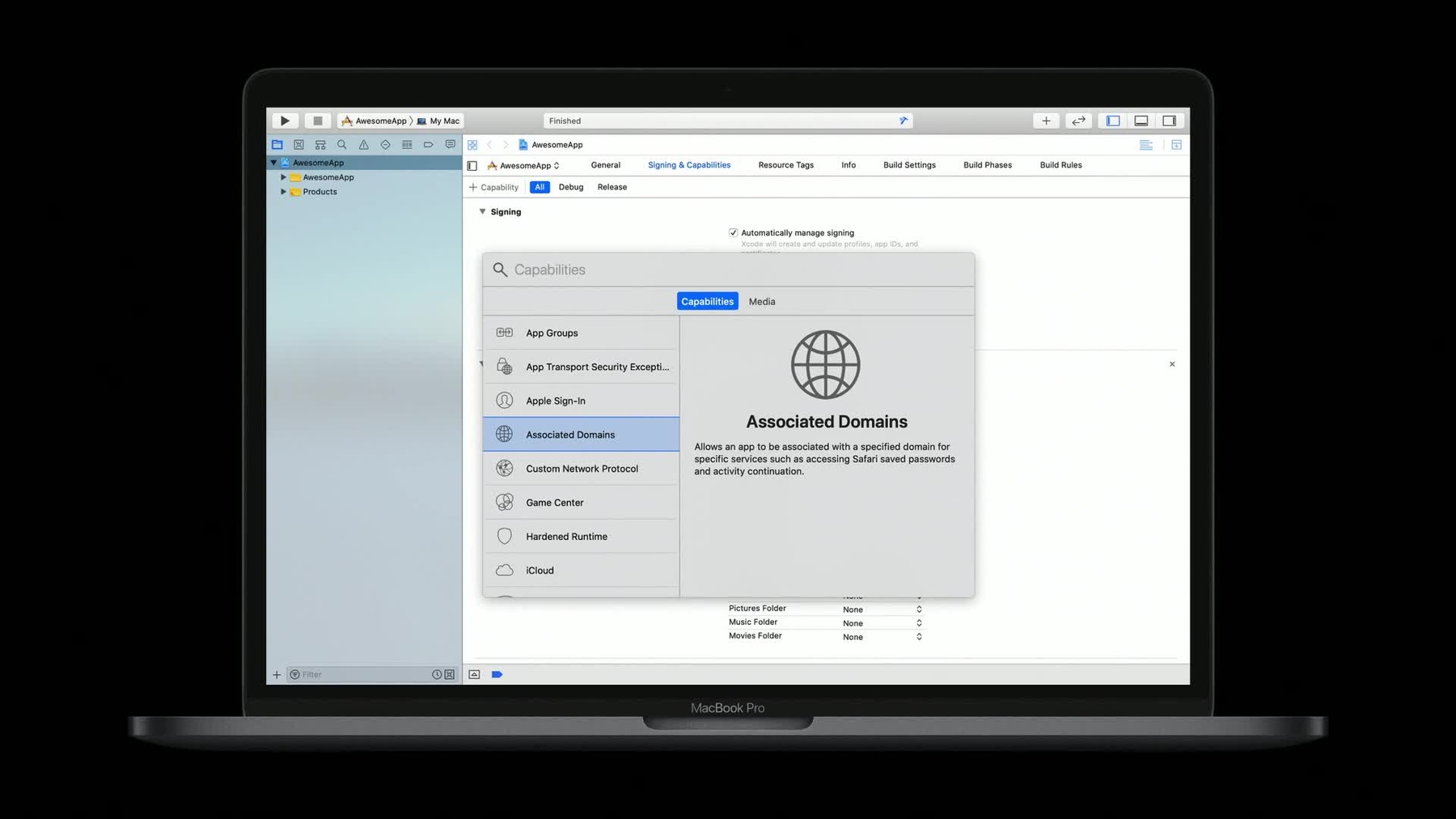Open the Source Control navigator
The image size is (1456, 819).
(298, 145)
